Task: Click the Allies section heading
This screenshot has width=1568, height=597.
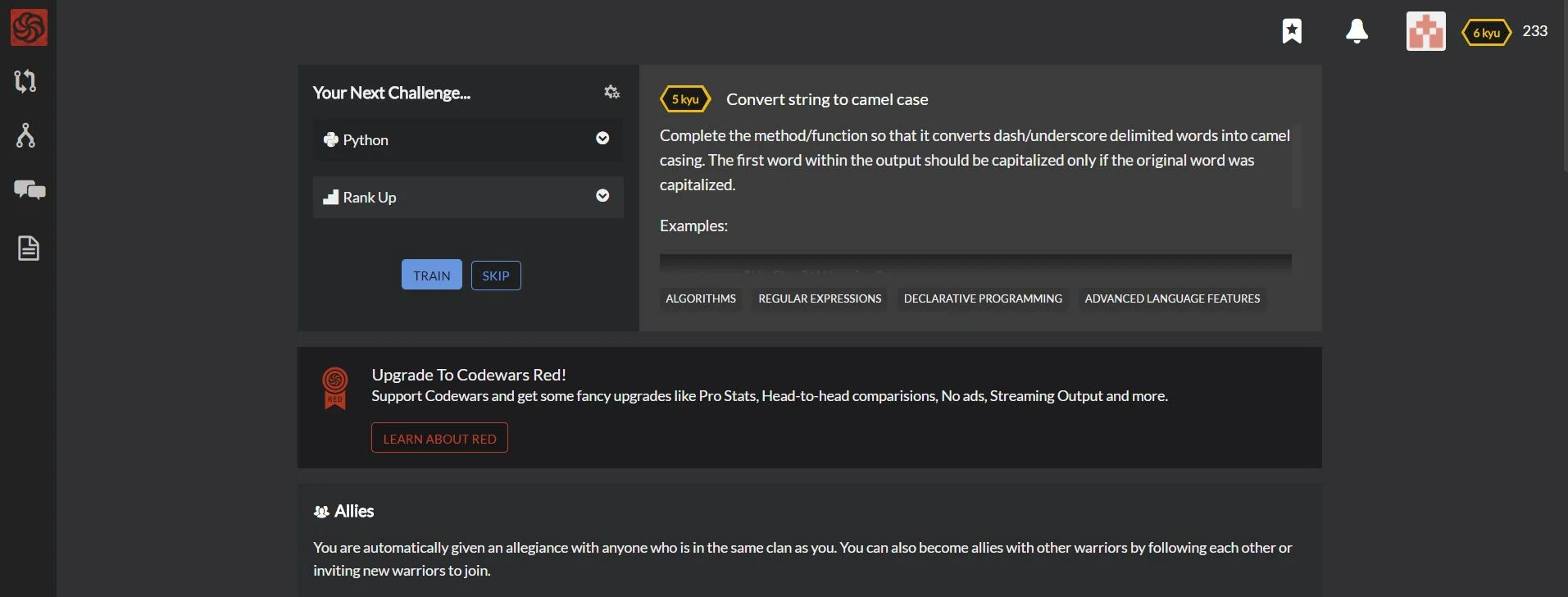Action: (x=354, y=511)
